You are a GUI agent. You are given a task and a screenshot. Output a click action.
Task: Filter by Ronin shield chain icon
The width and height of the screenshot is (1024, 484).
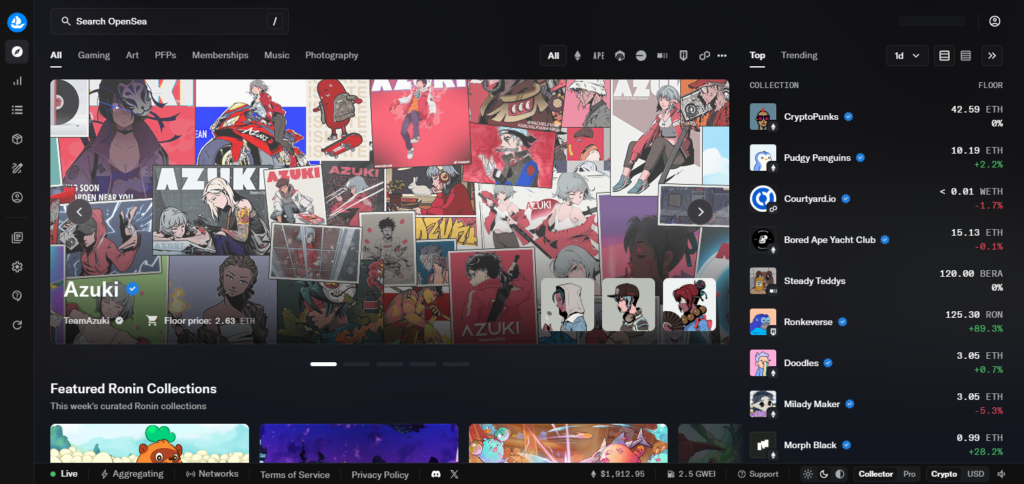(682, 56)
